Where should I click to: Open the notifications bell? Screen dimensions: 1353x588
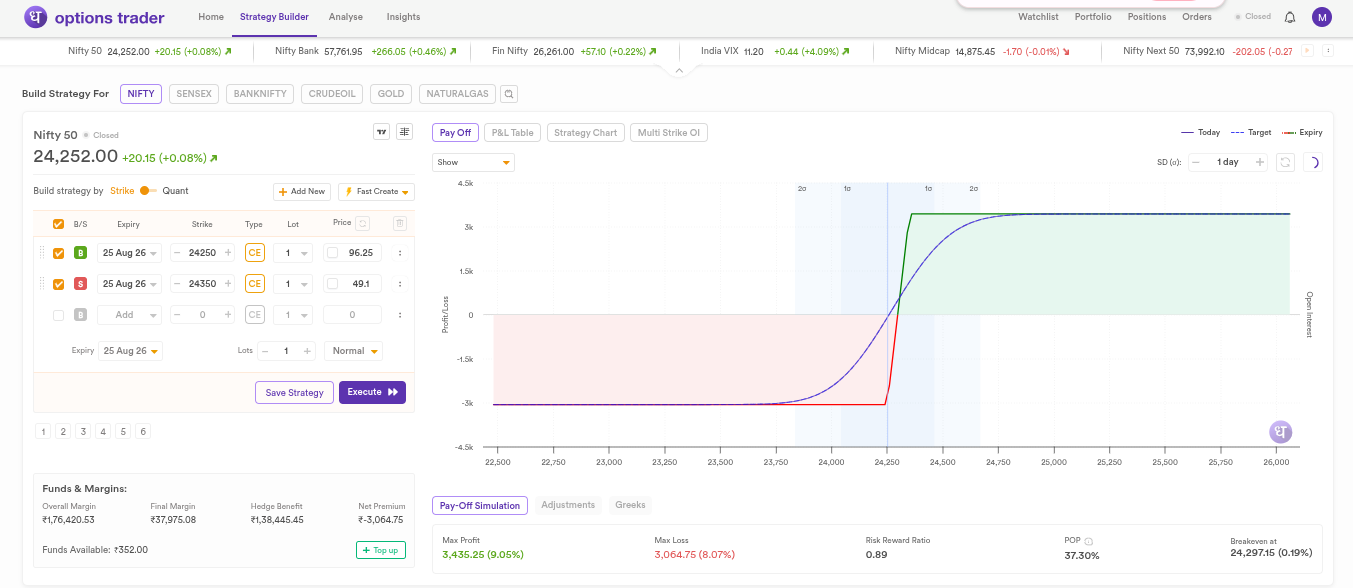[x=1290, y=17]
